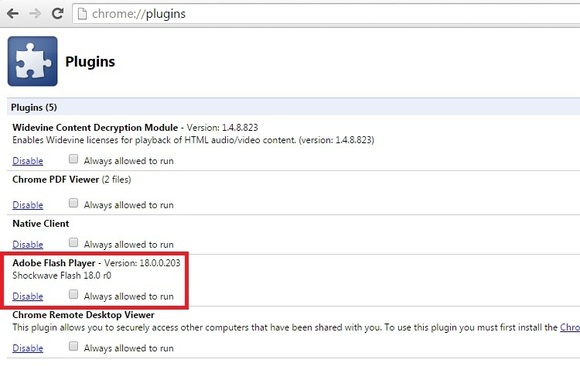
Task: Disable the Adobe Flash Player plugin
Action: pyautogui.click(x=28, y=296)
